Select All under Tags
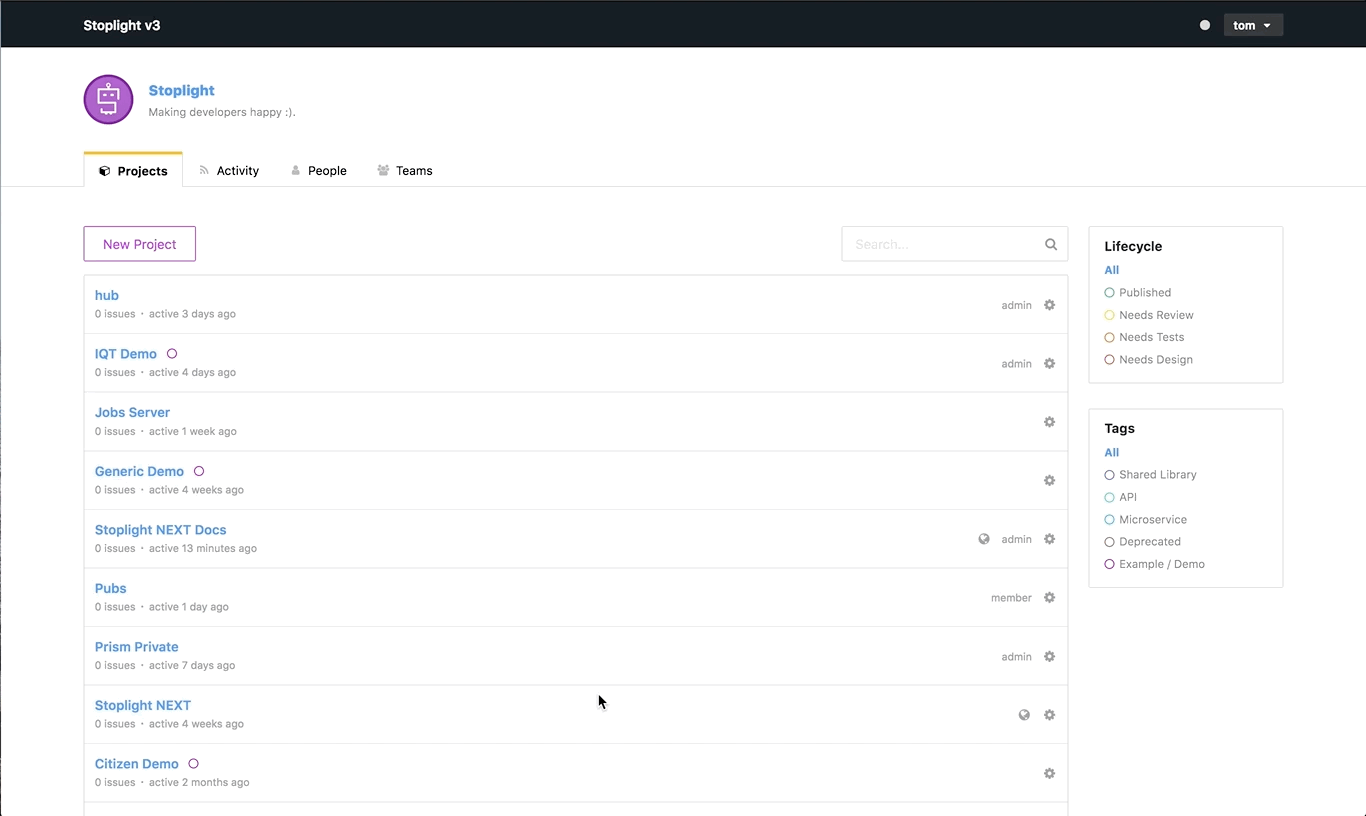The height and width of the screenshot is (816, 1366). click(1112, 452)
